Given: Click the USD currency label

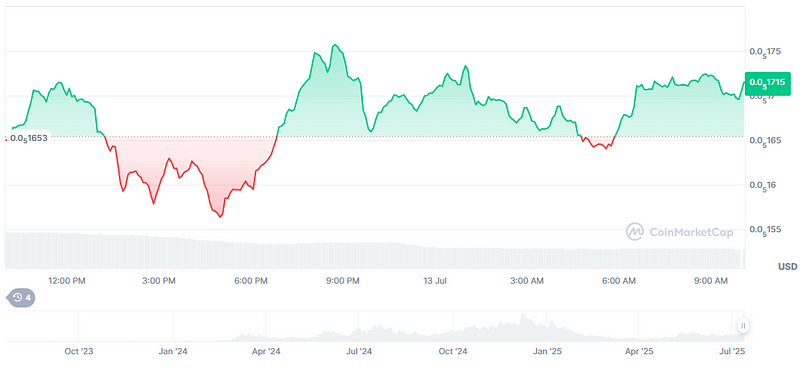Looking at the screenshot, I should tap(787, 266).
